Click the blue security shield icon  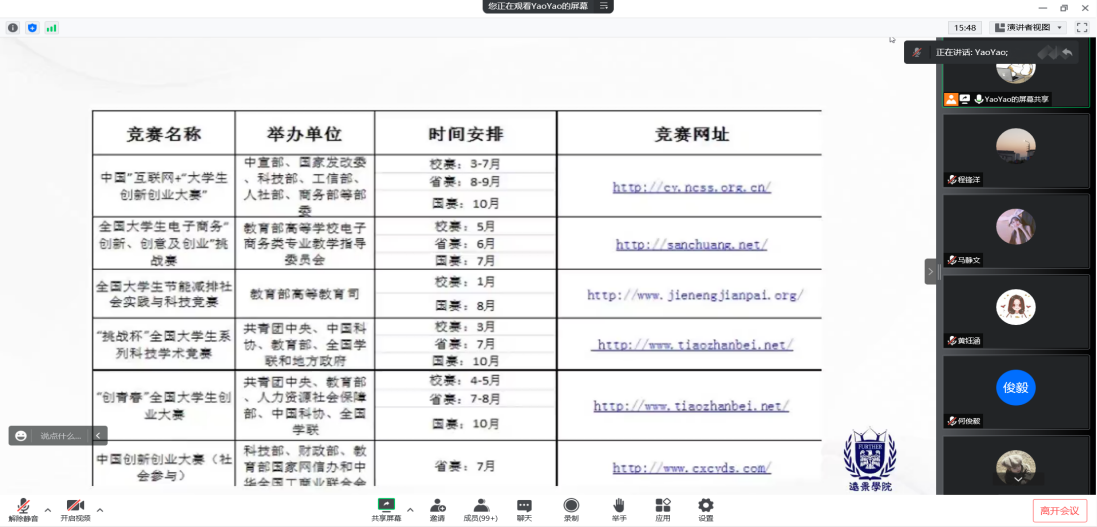pos(32,28)
